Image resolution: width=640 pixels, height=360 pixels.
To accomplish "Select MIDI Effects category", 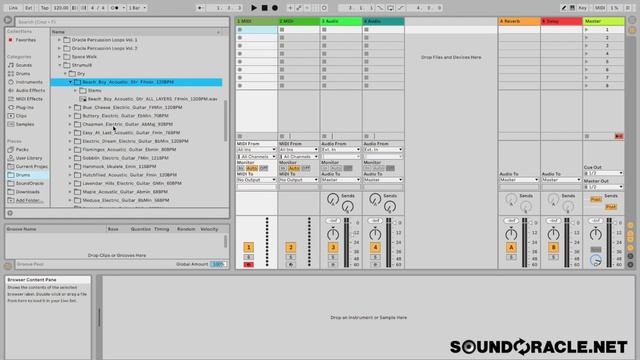I will coord(29,99).
